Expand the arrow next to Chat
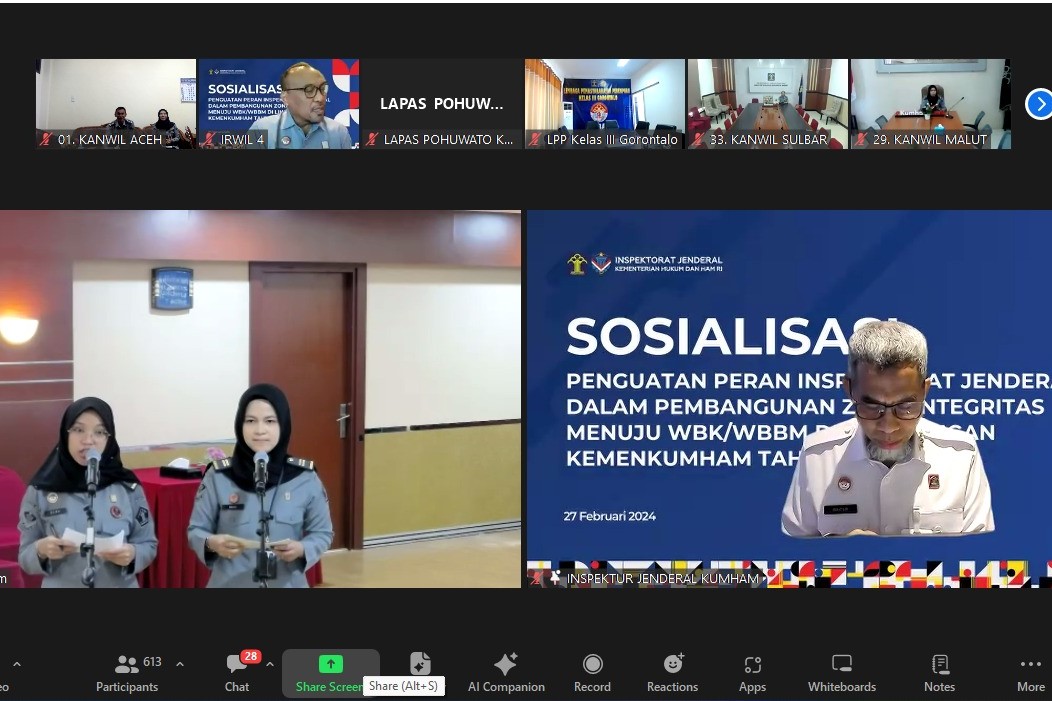 pos(270,664)
